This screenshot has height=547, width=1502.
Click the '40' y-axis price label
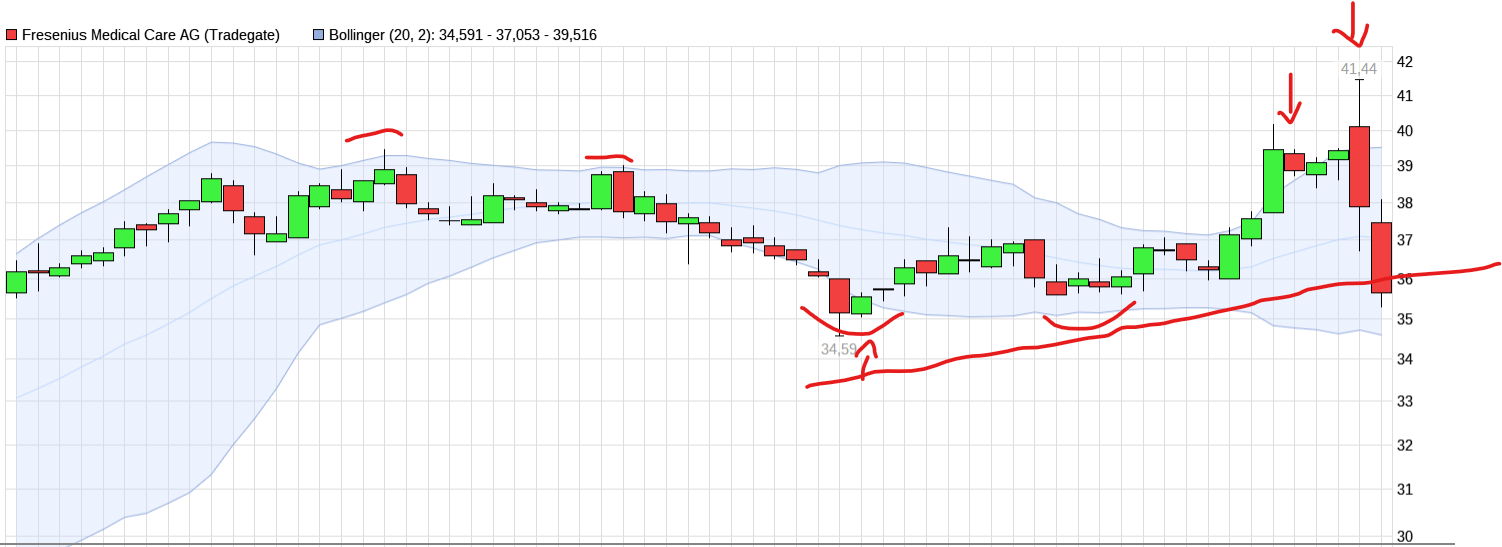pos(1404,131)
